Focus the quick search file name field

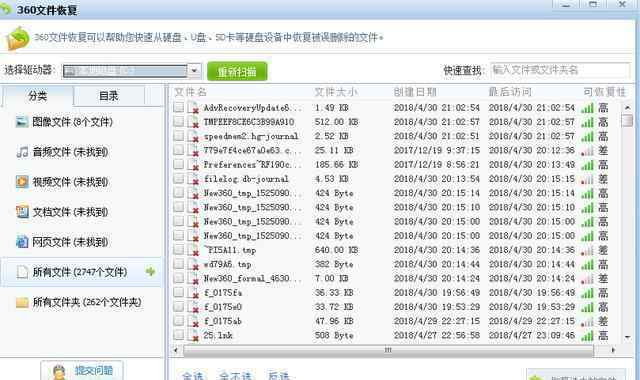pyautogui.click(x=560, y=70)
